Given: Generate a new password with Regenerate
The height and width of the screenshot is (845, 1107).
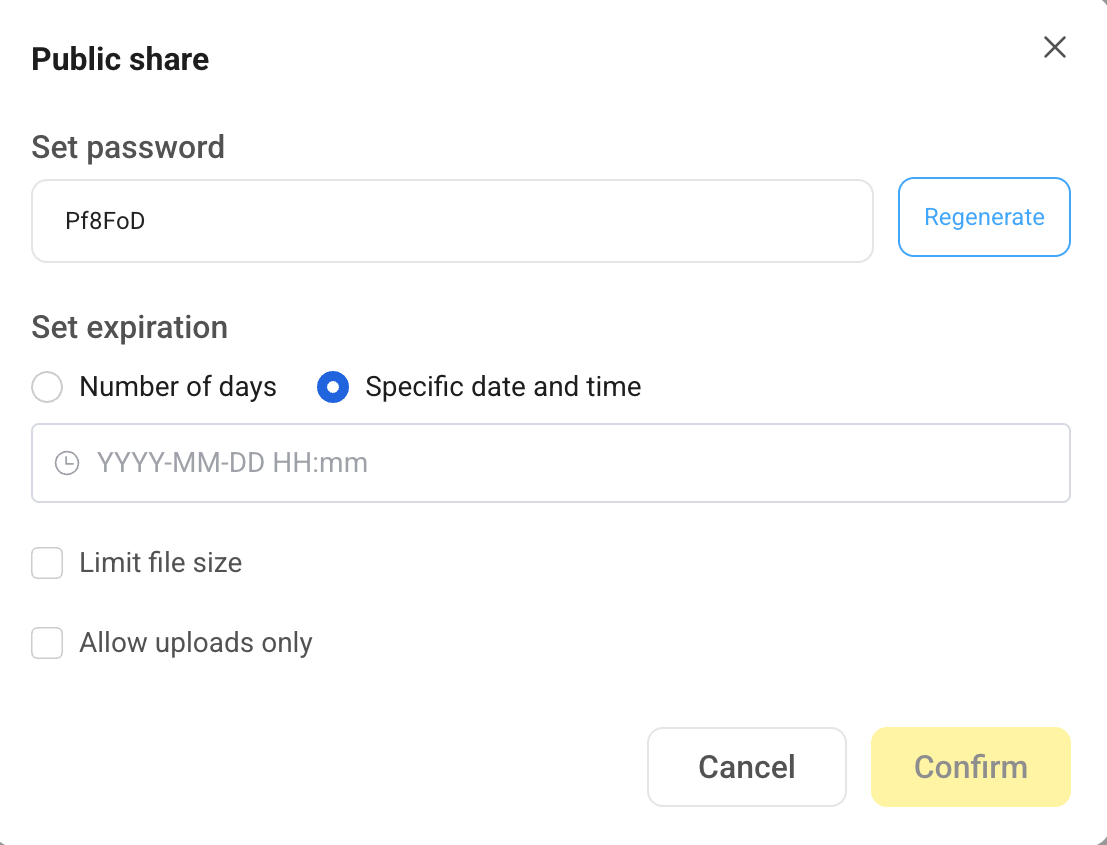Looking at the screenshot, I should (x=983, y=217).
